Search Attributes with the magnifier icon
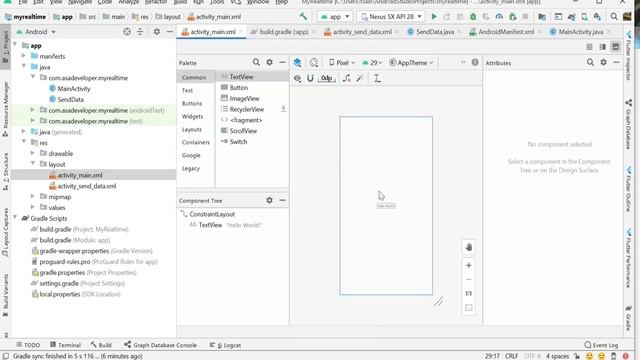This screenshot has height=360, width=640. coord(590,62)
